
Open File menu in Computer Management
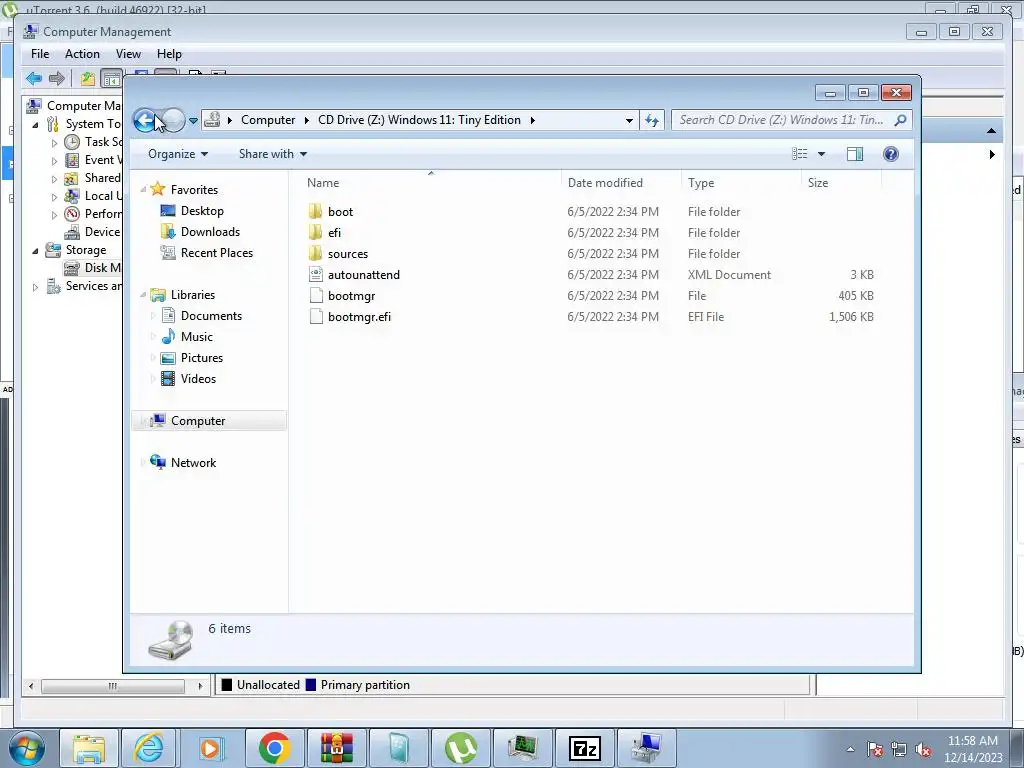[40, 54]
